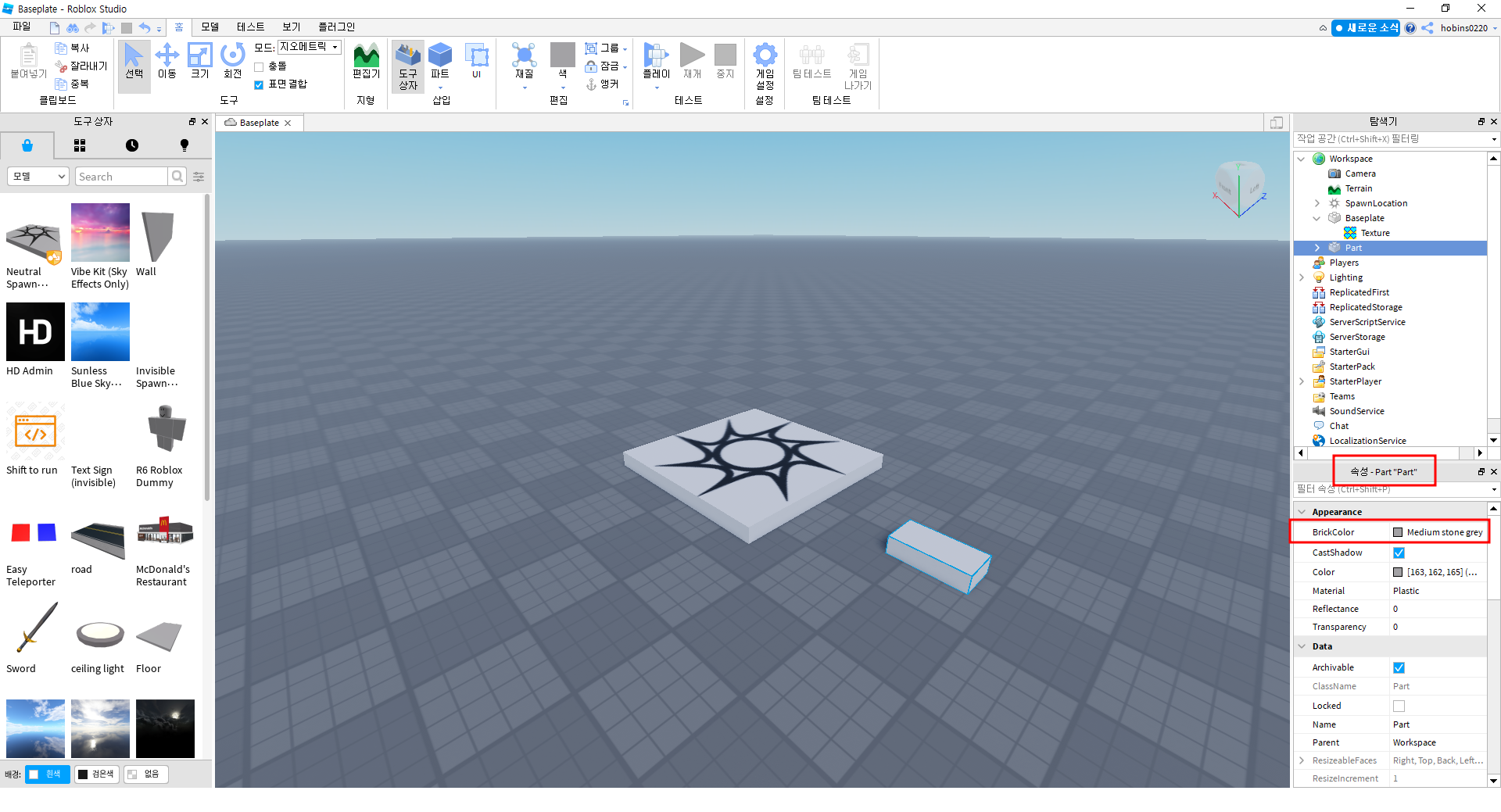Image resolution: width=1501 pixels, height=812 pixels.
Task: Click the 색 color tool
Action: [x=562, y=63]
